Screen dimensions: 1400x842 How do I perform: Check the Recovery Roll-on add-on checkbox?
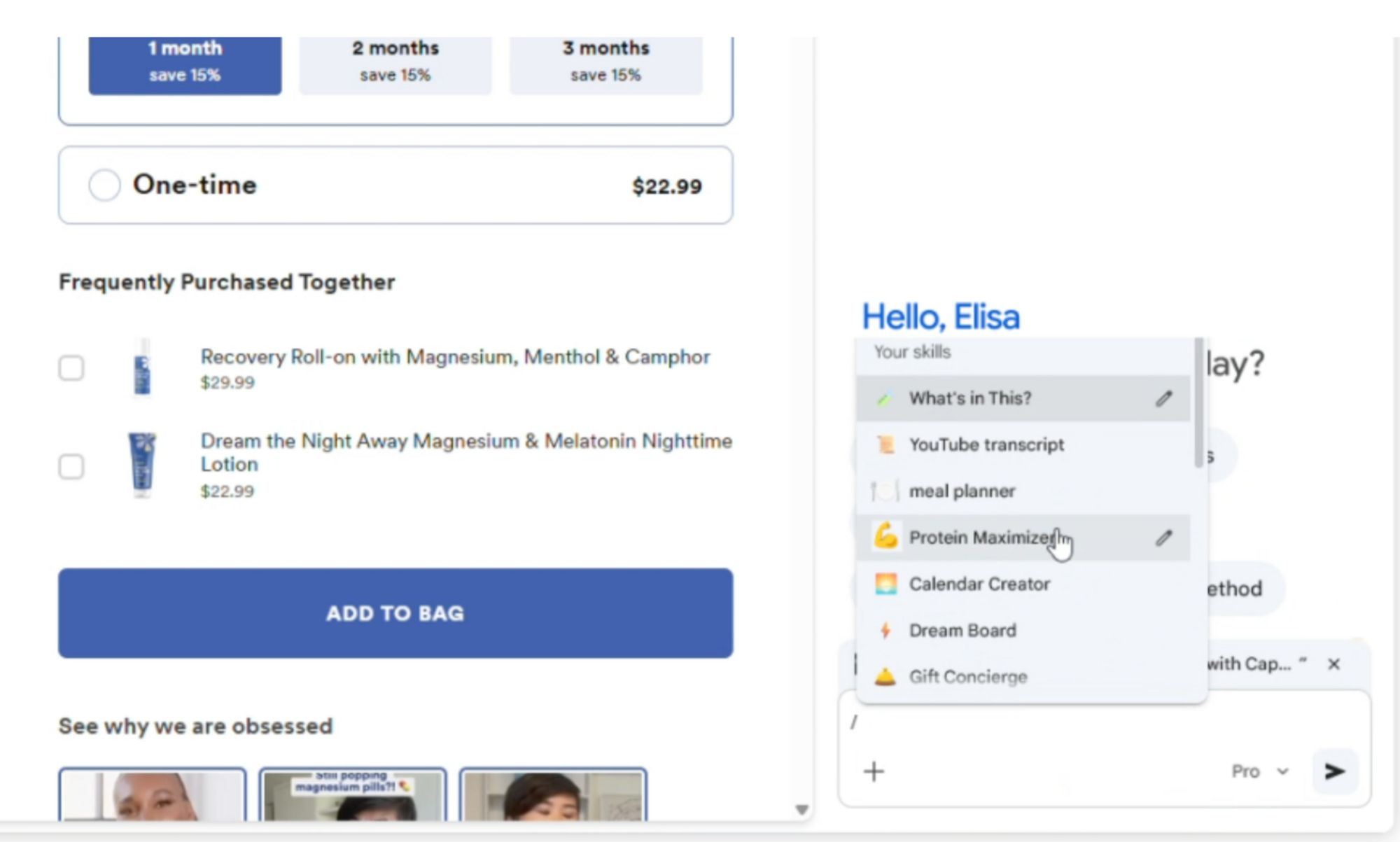pos(71,368)
